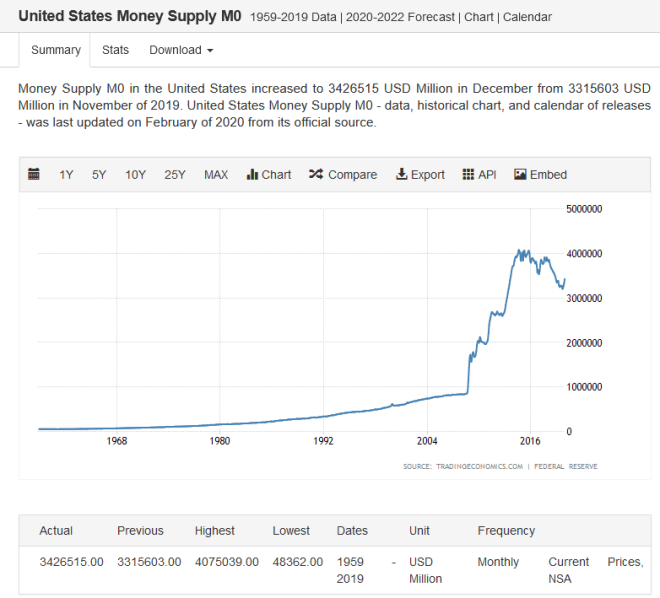This screenshot has height=598, width=660.
Task: Open the API grid icon
Action: 468,174
